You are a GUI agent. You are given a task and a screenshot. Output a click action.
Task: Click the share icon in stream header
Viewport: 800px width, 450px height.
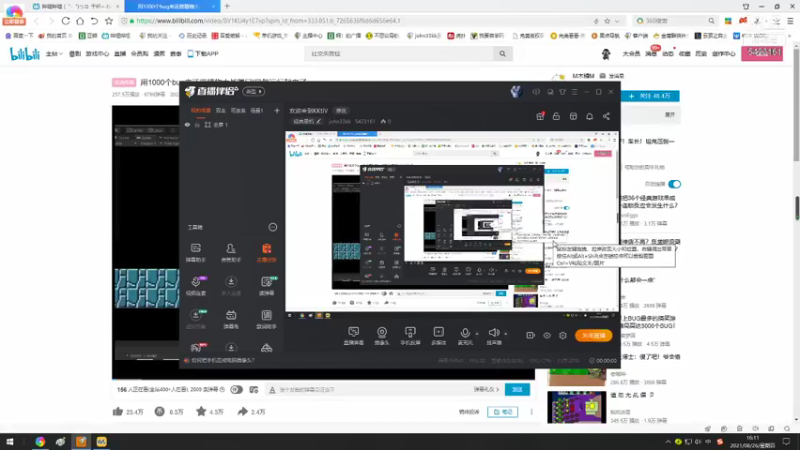[x=606, y=116]
